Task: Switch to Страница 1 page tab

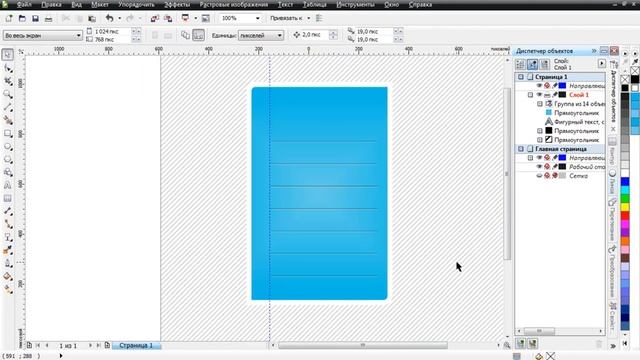Action: point(136,345)
